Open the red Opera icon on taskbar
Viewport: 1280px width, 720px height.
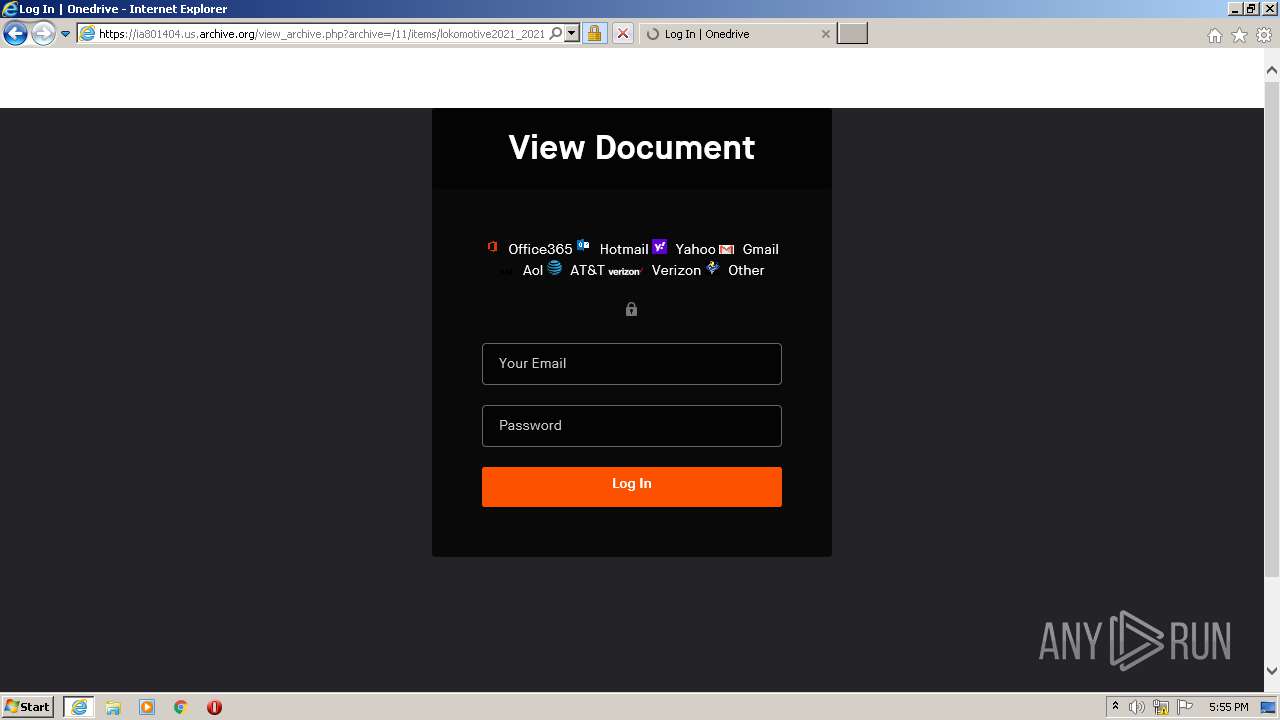pyautogui.click(x=214, y=707)
